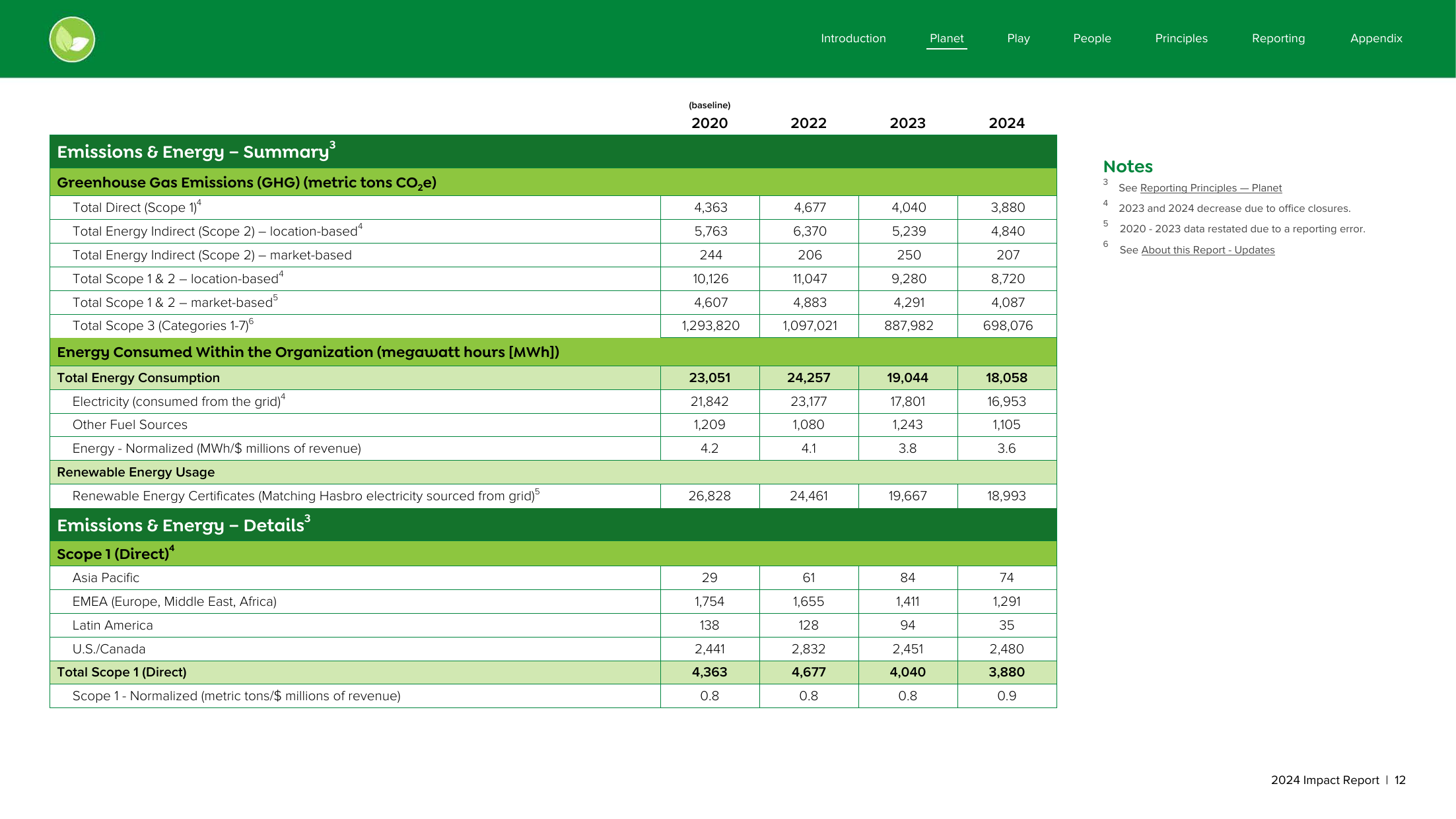Select the Scope 1 (Direct) section header
Screen dimensions: 1456x819
coord(116,553)
